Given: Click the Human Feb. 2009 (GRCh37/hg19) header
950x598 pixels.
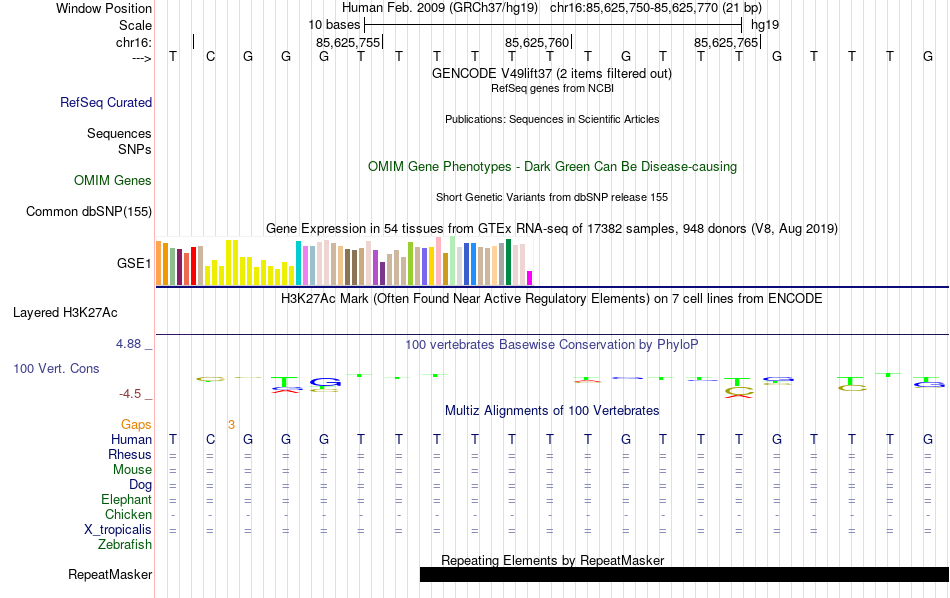Looking at the screenshot, I should 440,8.
